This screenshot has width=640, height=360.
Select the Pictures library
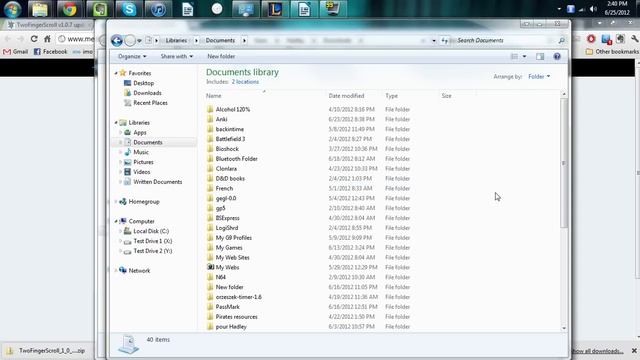(143, 162)
